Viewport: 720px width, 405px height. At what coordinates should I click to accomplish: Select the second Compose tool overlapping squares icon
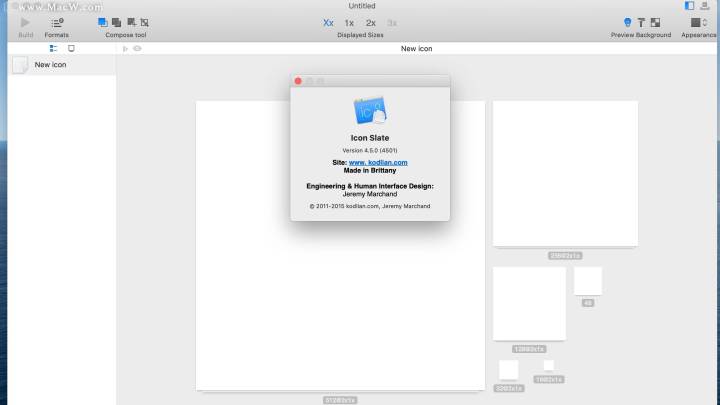pos(117,22)
